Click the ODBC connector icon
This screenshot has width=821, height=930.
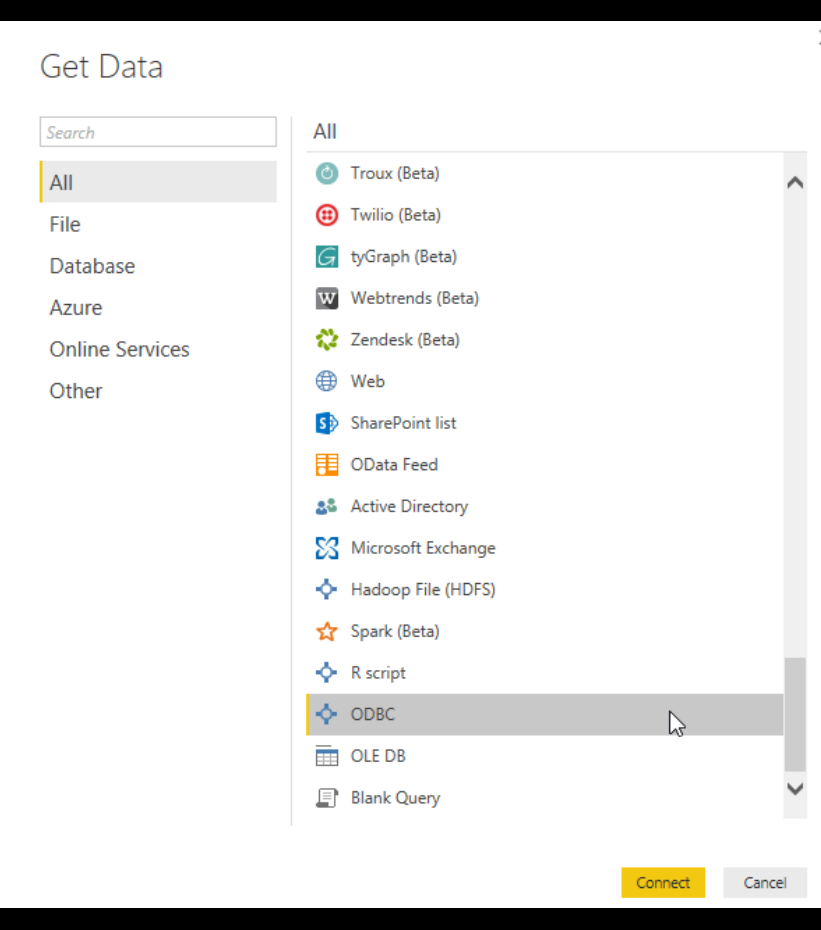pos(326,714)
